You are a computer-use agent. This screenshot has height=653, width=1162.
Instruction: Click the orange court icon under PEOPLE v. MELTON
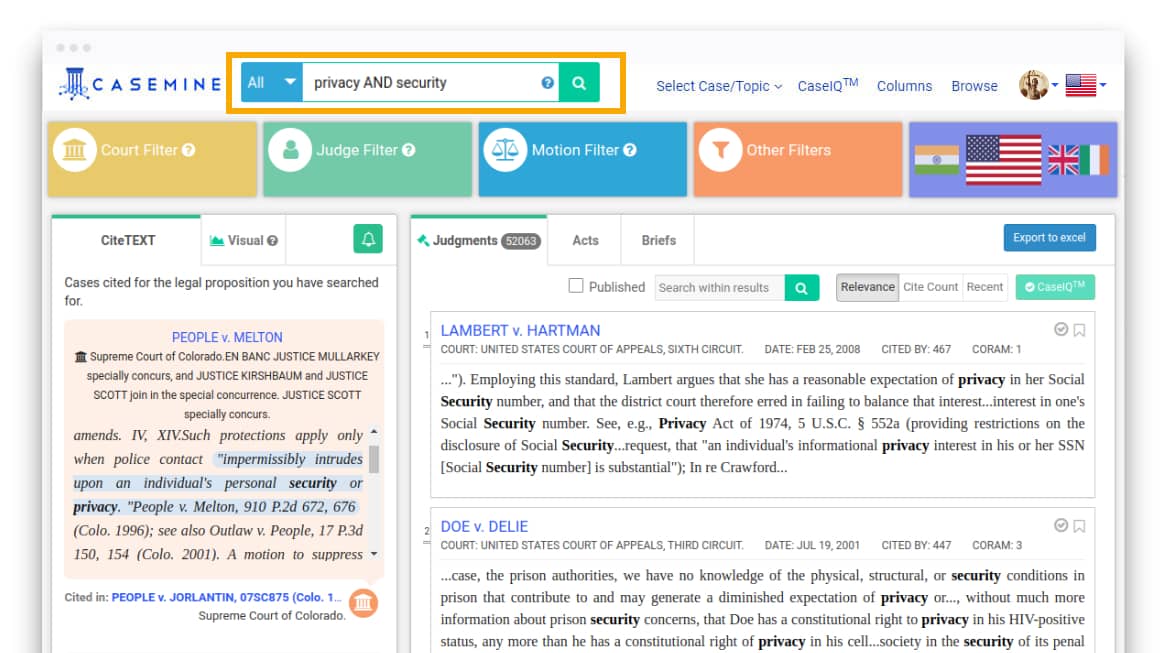[363, 603]
